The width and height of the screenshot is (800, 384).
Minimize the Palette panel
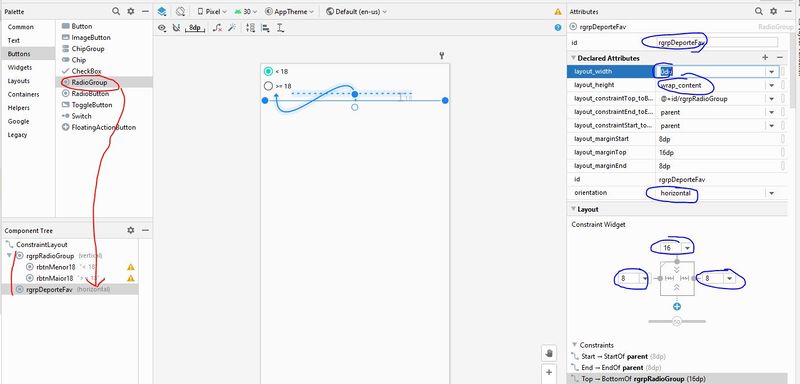click(x=145, y=11)
